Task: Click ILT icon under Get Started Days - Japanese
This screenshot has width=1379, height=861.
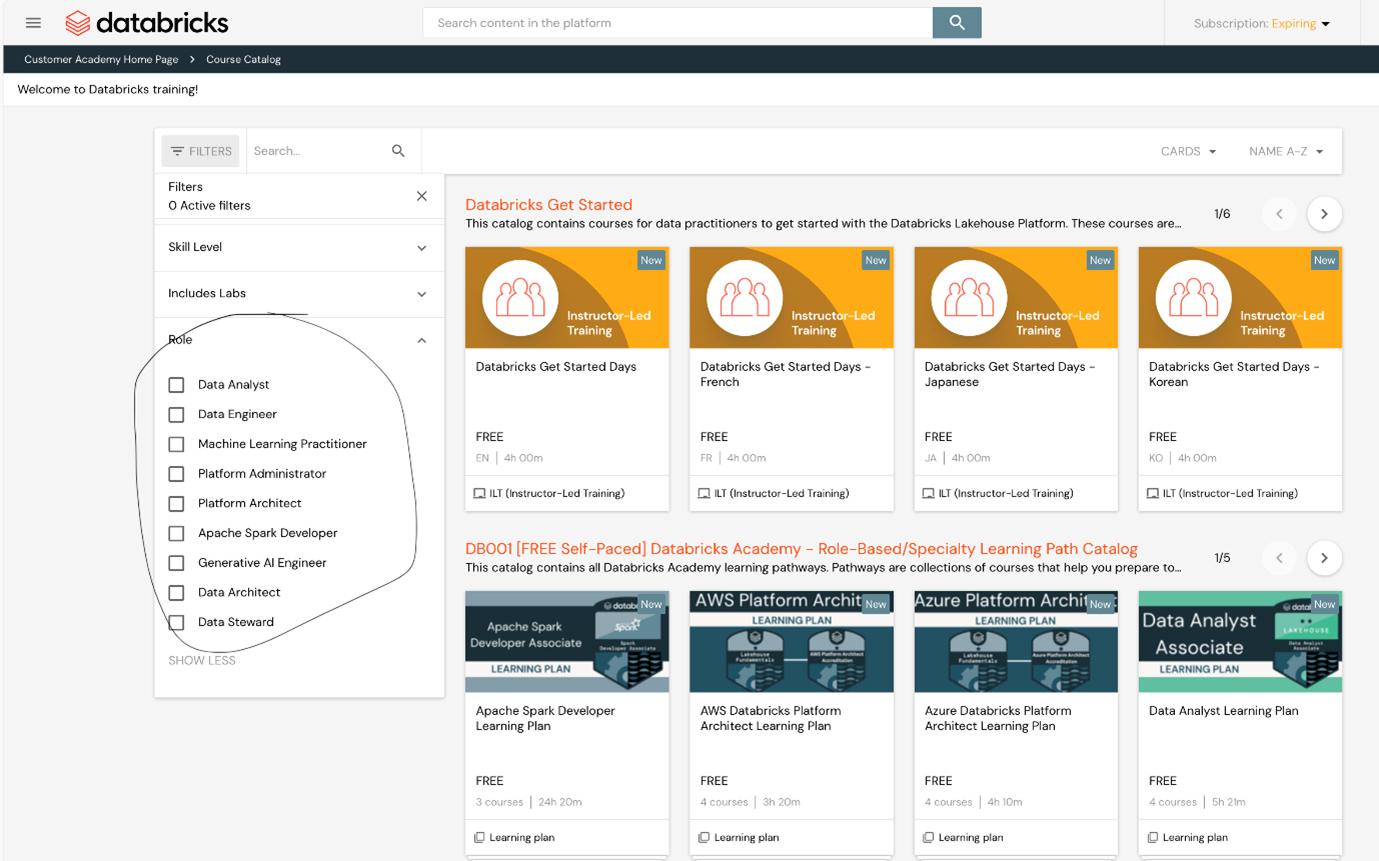Action: coord(928,493)
